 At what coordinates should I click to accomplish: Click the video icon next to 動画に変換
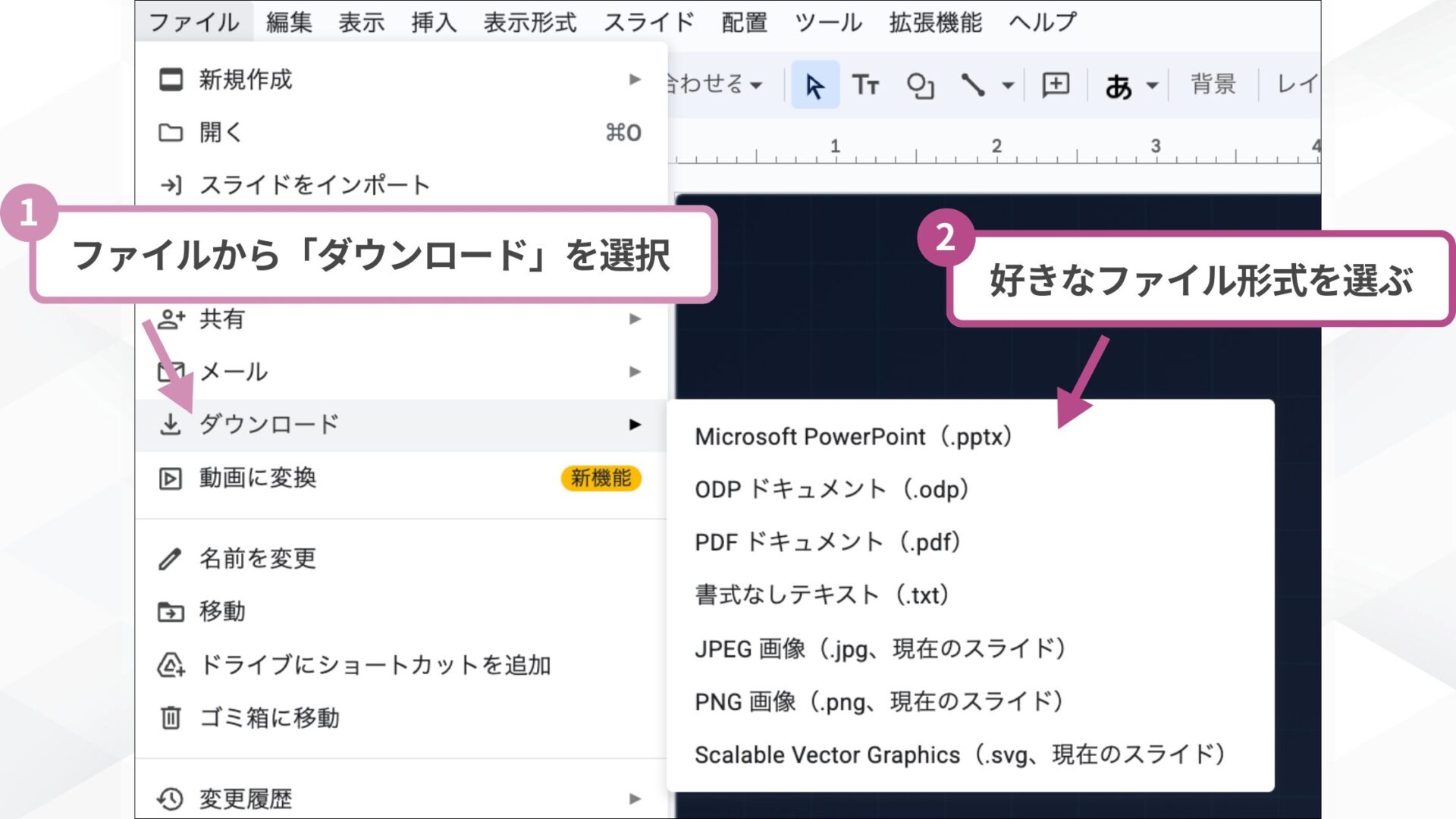point(170,478)
